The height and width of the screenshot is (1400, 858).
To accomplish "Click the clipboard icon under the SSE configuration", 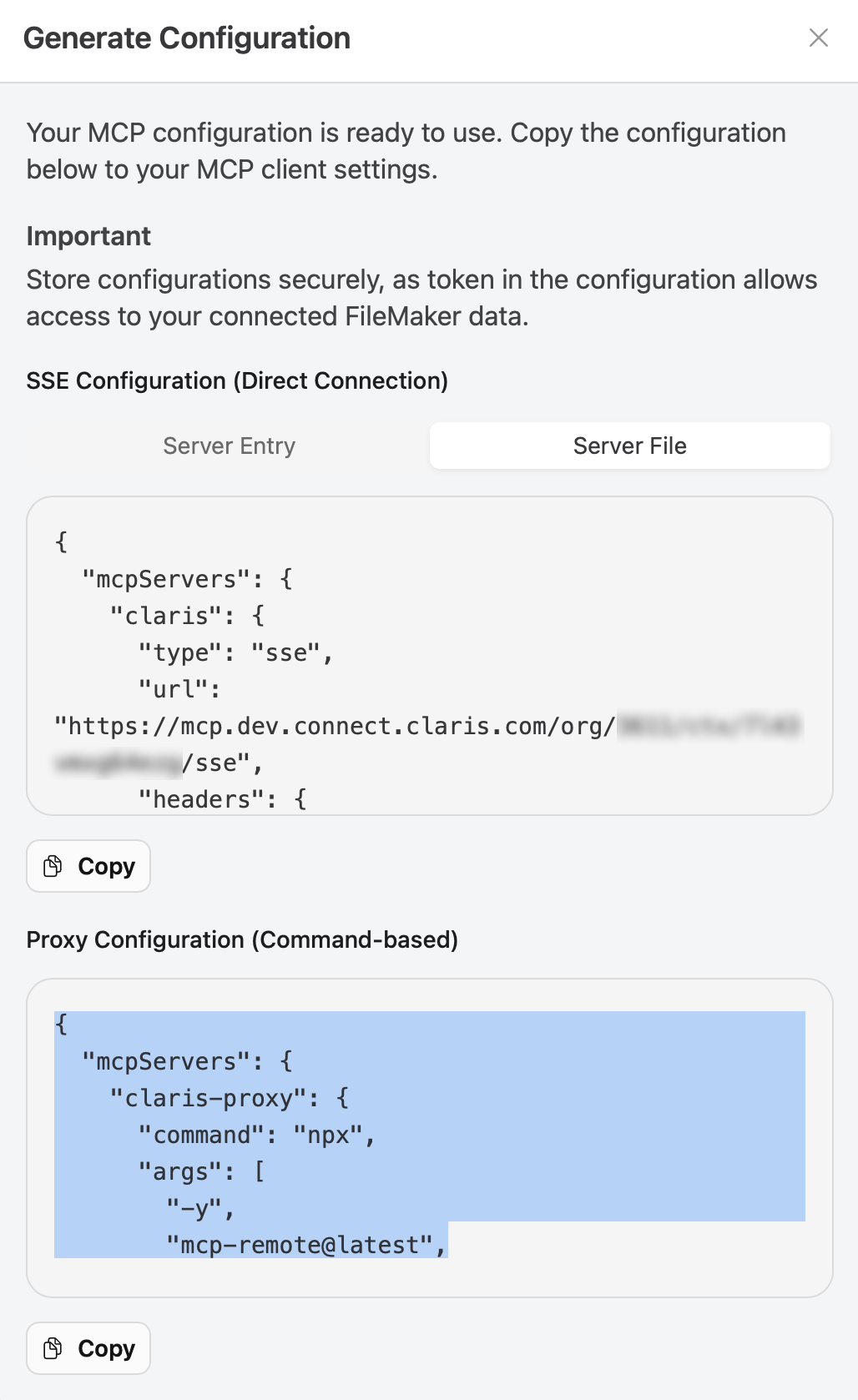I will 53,866.
